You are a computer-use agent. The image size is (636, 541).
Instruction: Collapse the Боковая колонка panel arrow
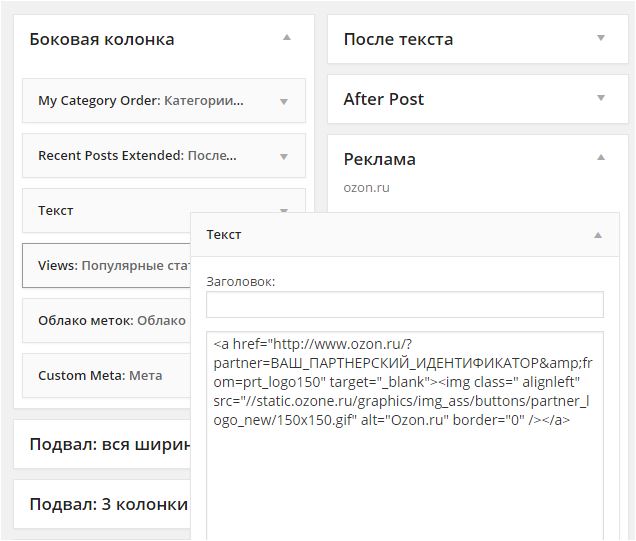287,38
